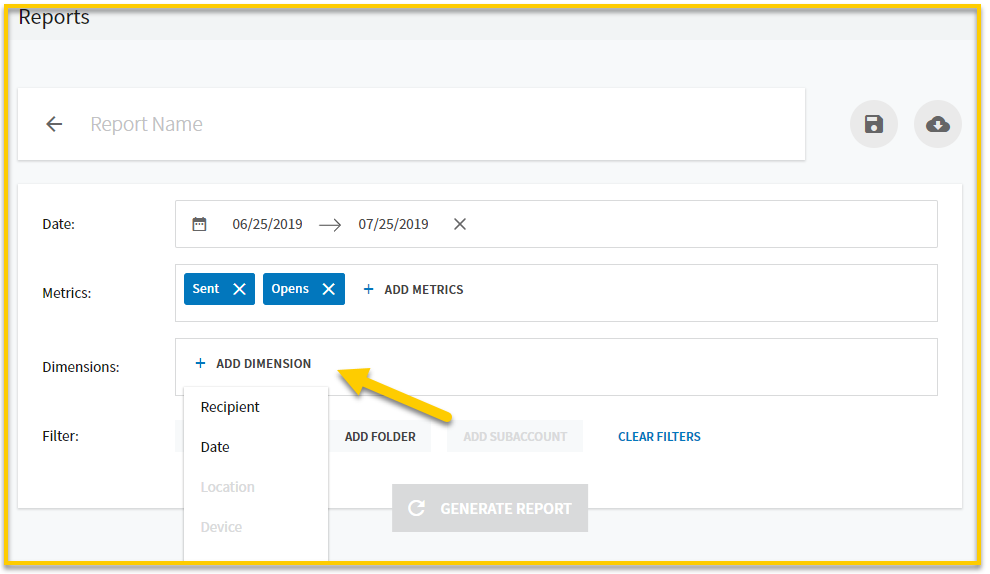Choose Date from the dimension dropdown
This screenshot has height=574, width=990.
(x=215, y=447)
